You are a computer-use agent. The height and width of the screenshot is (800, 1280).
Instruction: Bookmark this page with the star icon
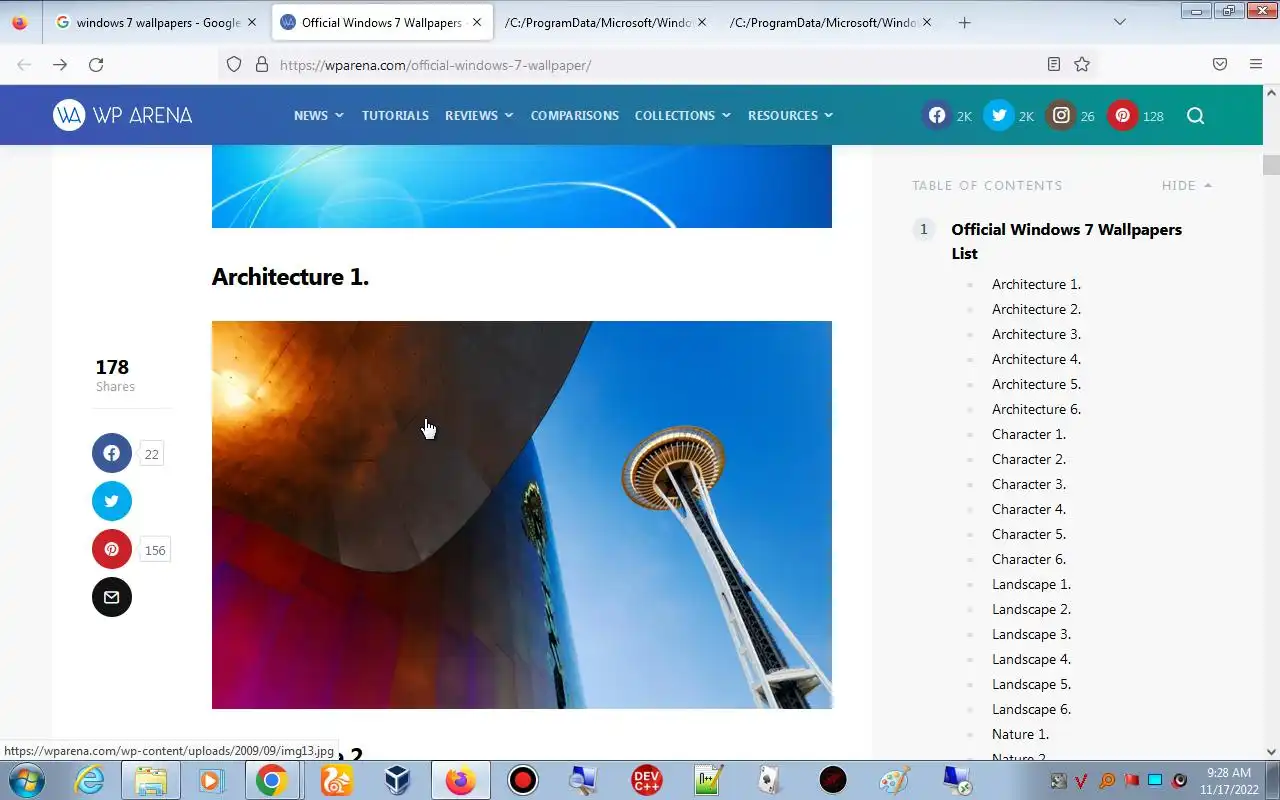pos(1082,64)
